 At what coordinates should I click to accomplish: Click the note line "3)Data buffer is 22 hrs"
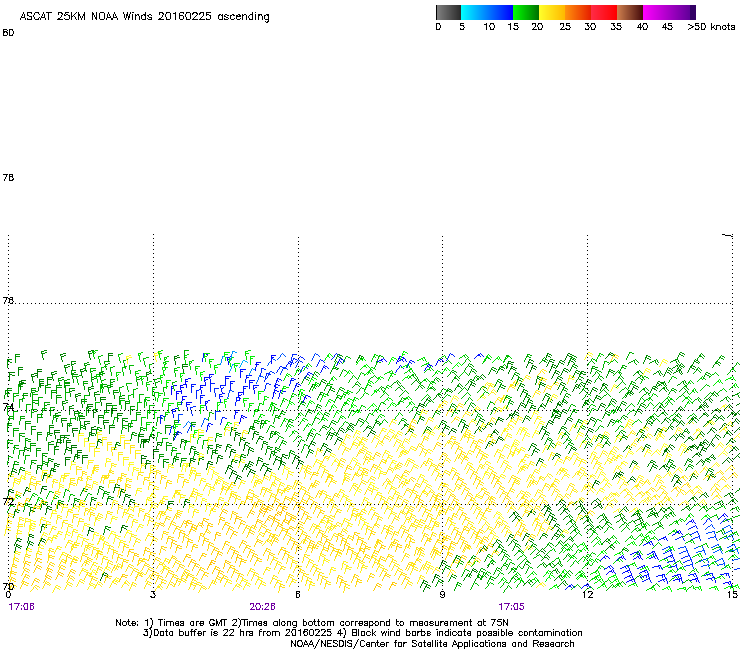(x=362, y=633)
